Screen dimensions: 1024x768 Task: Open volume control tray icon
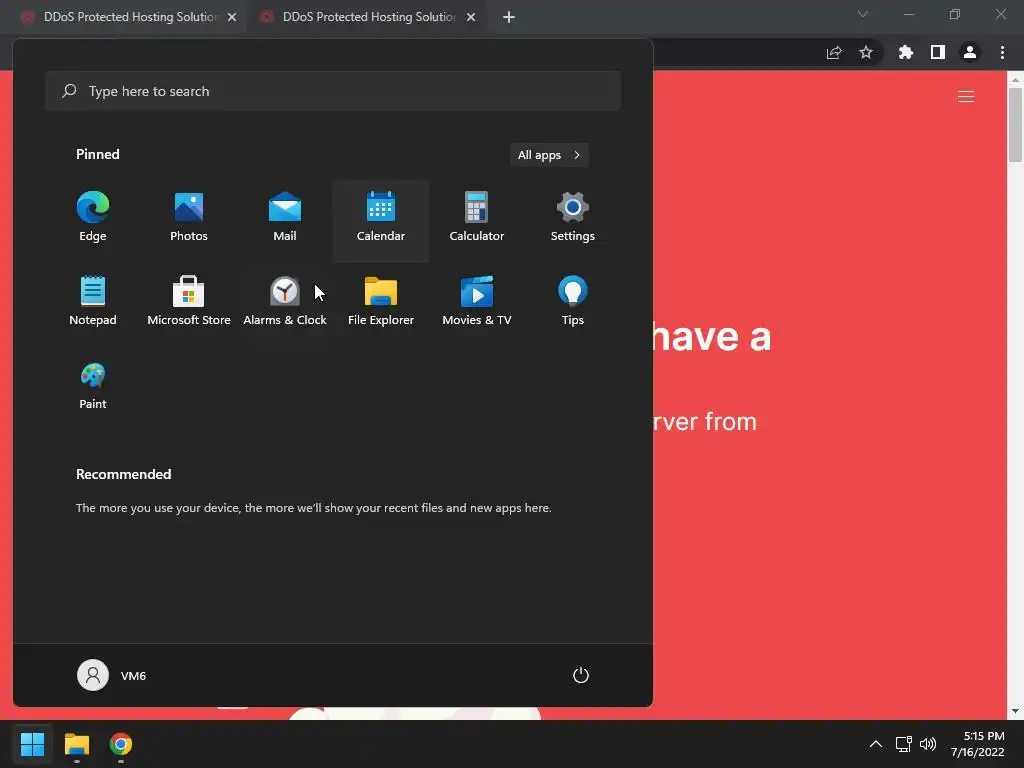[x=927, y=744]
